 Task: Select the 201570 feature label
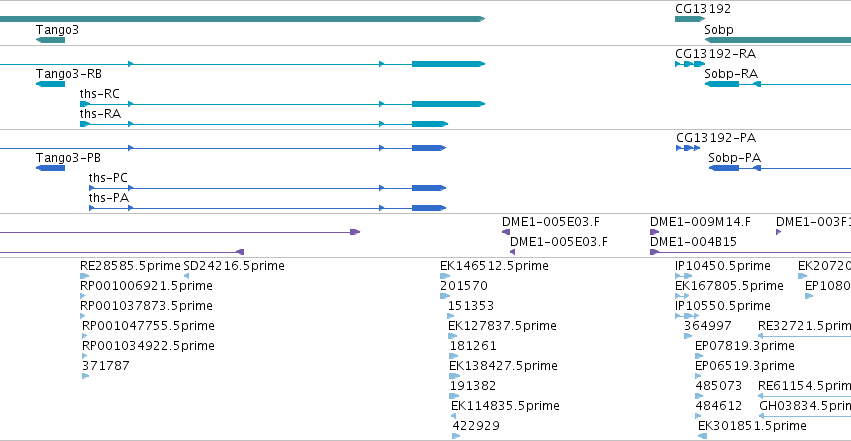pos(464,286)
